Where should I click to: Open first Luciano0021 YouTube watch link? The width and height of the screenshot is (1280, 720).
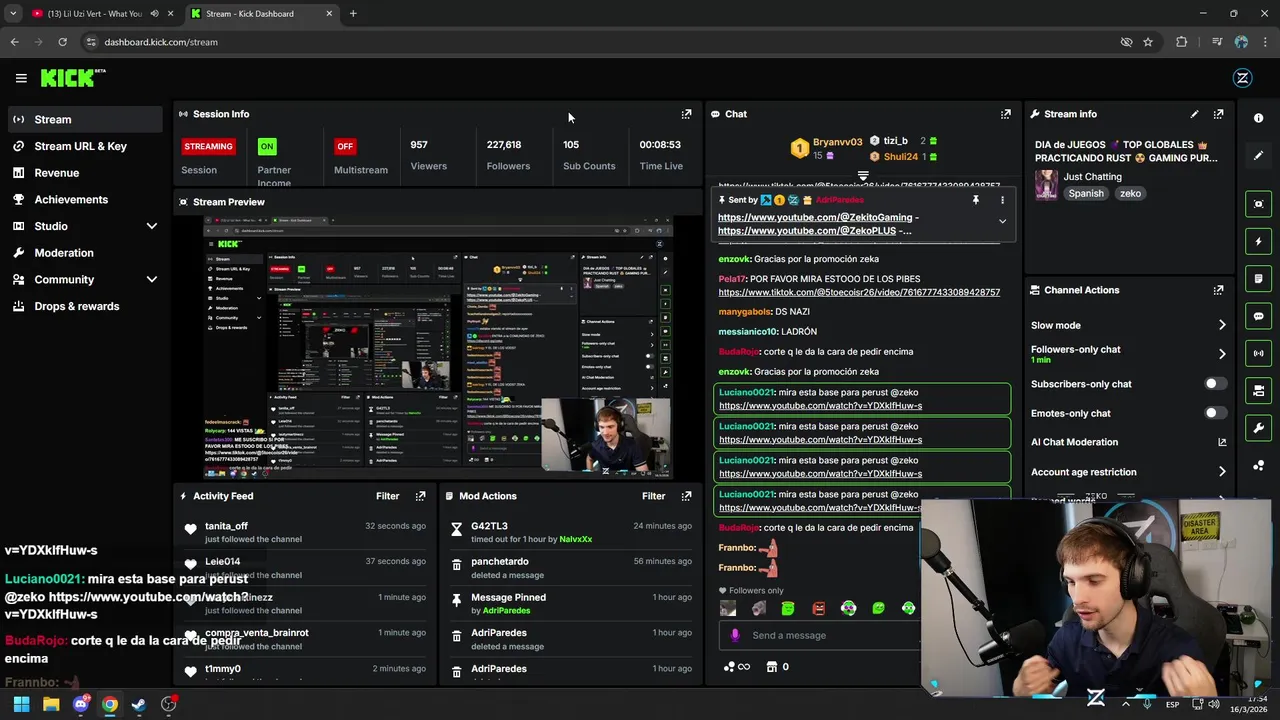pos(820,406)
